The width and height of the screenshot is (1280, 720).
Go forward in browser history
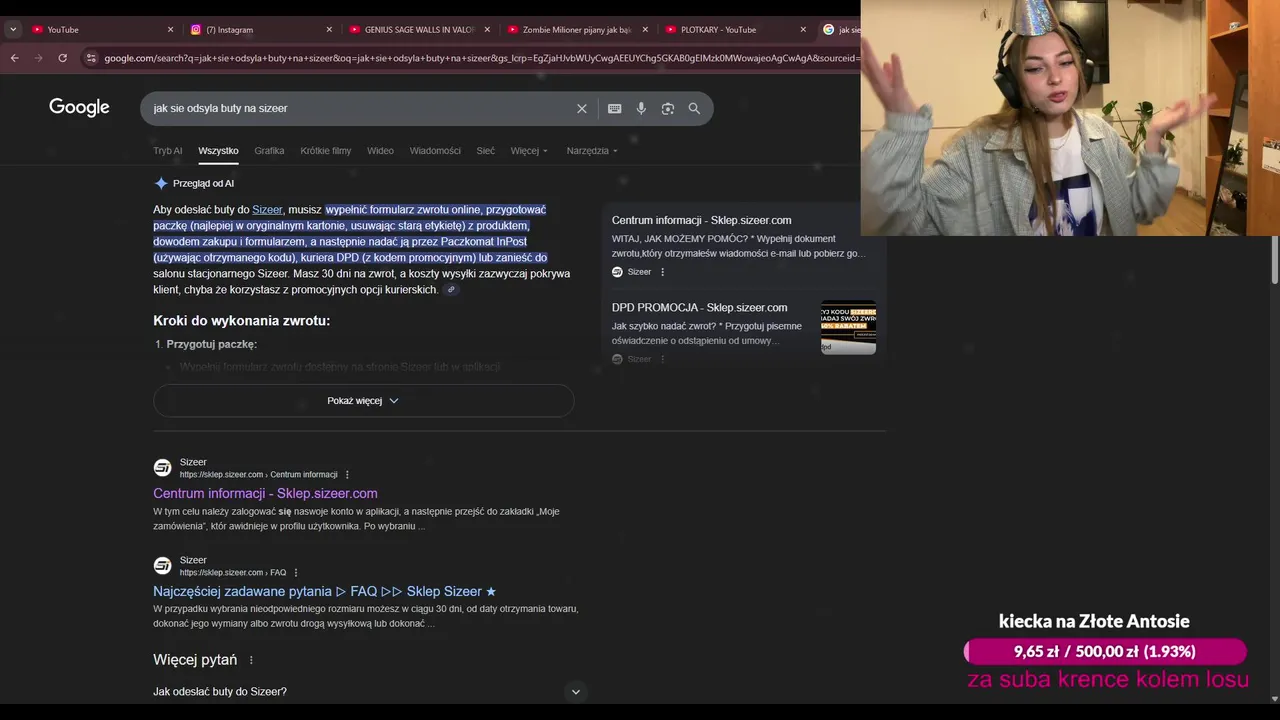pos(38,58)
